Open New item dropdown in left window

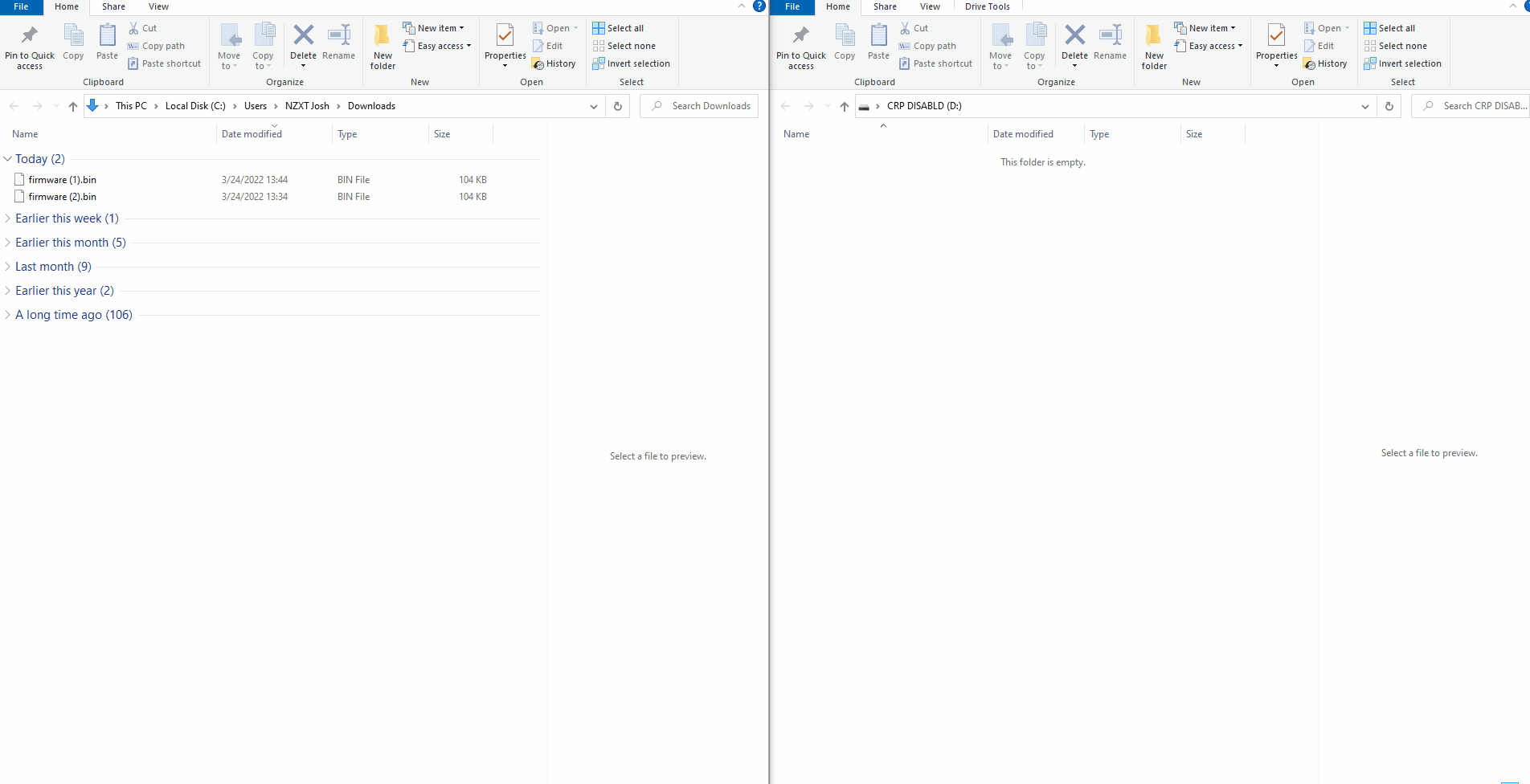[434, 28]
